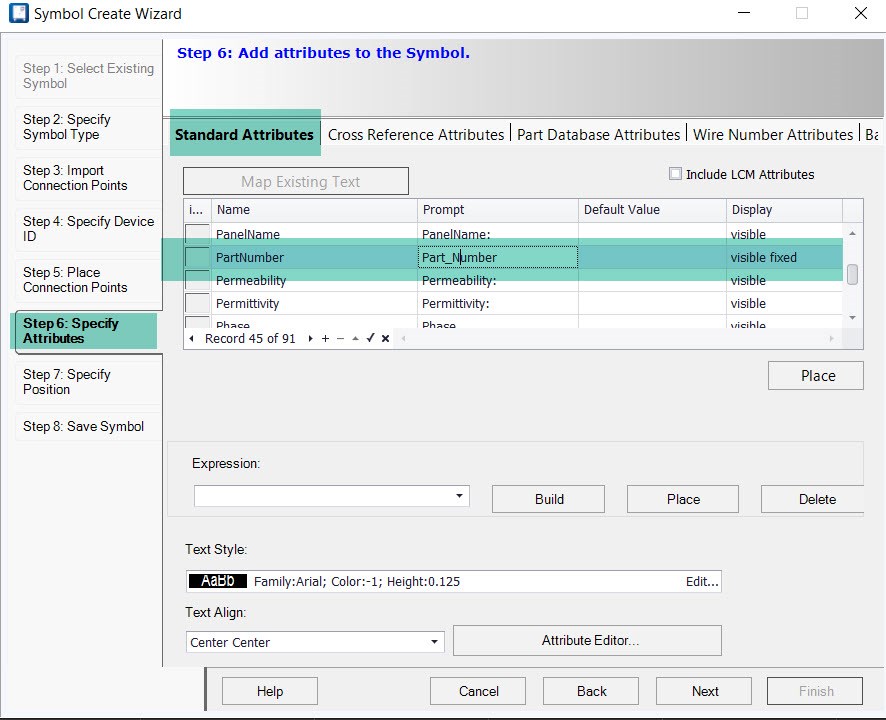Delete the record using the minus icon
886x720 pixels.
coord(341,338)
